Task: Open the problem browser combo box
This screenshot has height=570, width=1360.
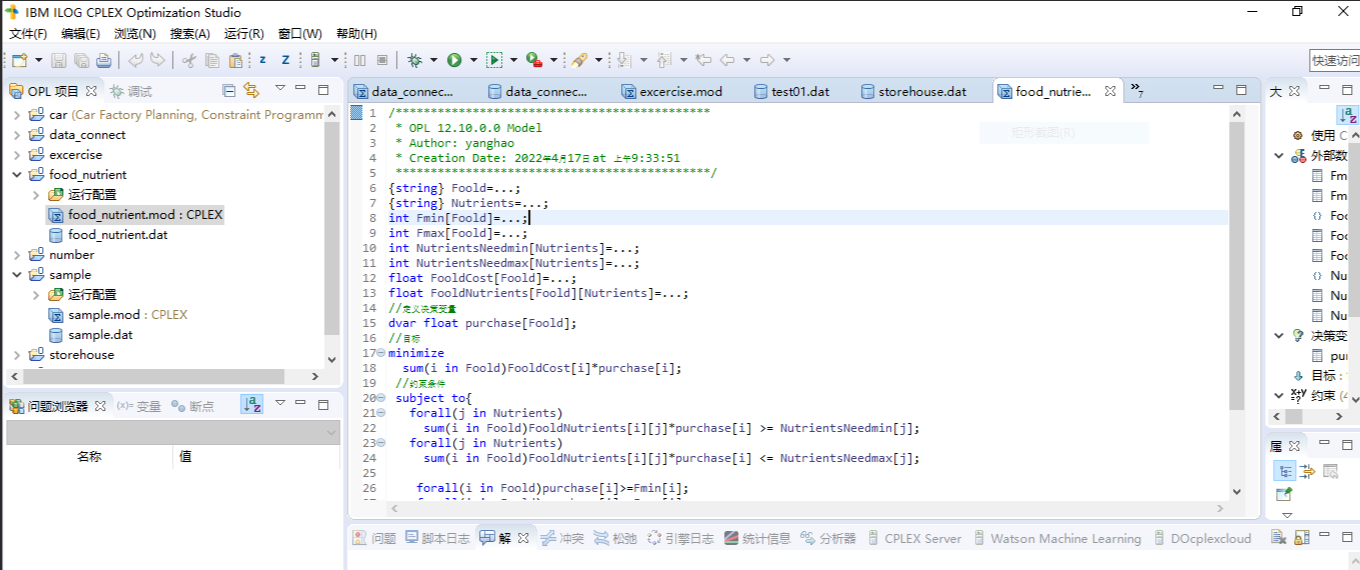Action: pos(173,432)
